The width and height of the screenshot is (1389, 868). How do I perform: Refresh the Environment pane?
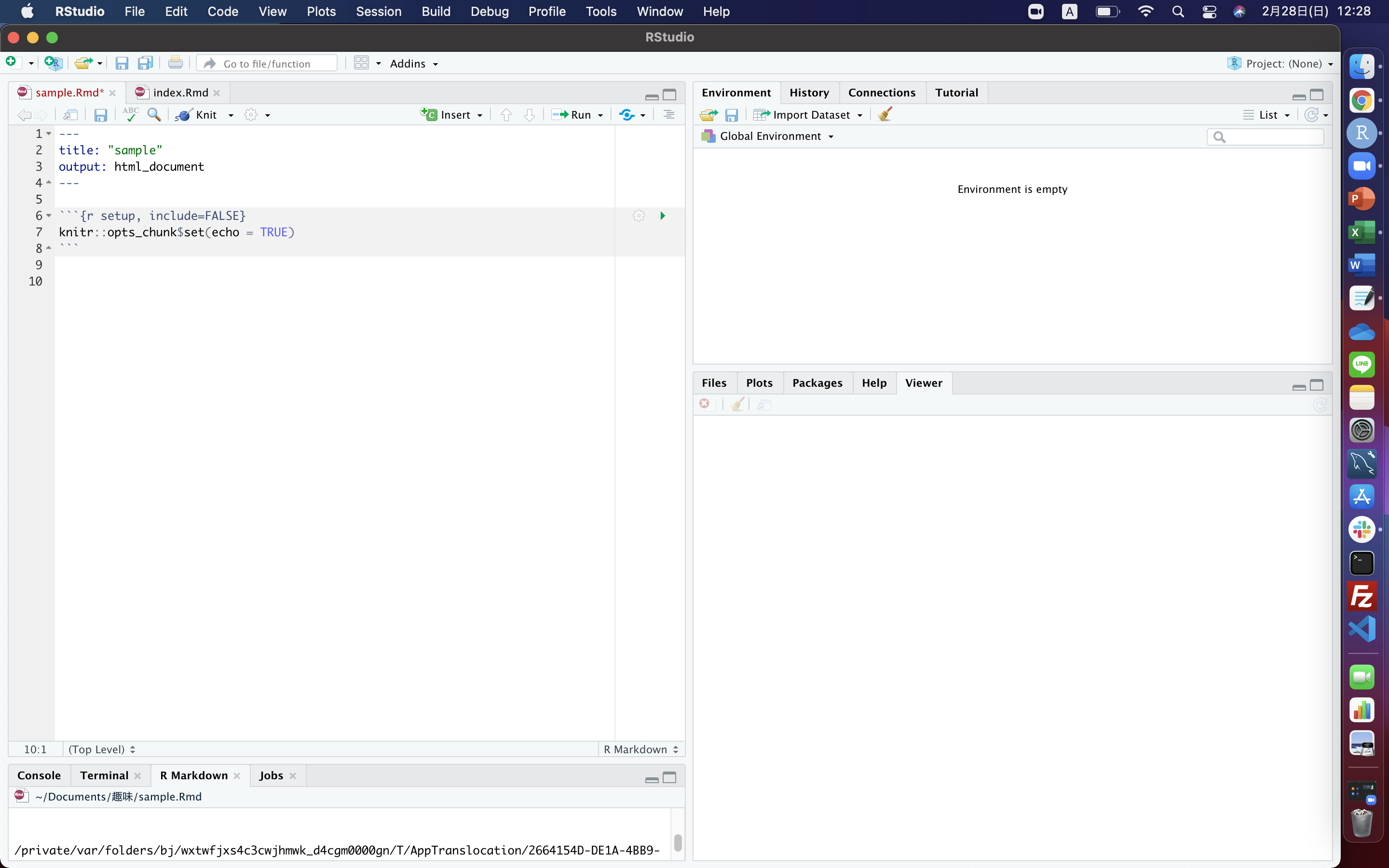click(1311, 115)
